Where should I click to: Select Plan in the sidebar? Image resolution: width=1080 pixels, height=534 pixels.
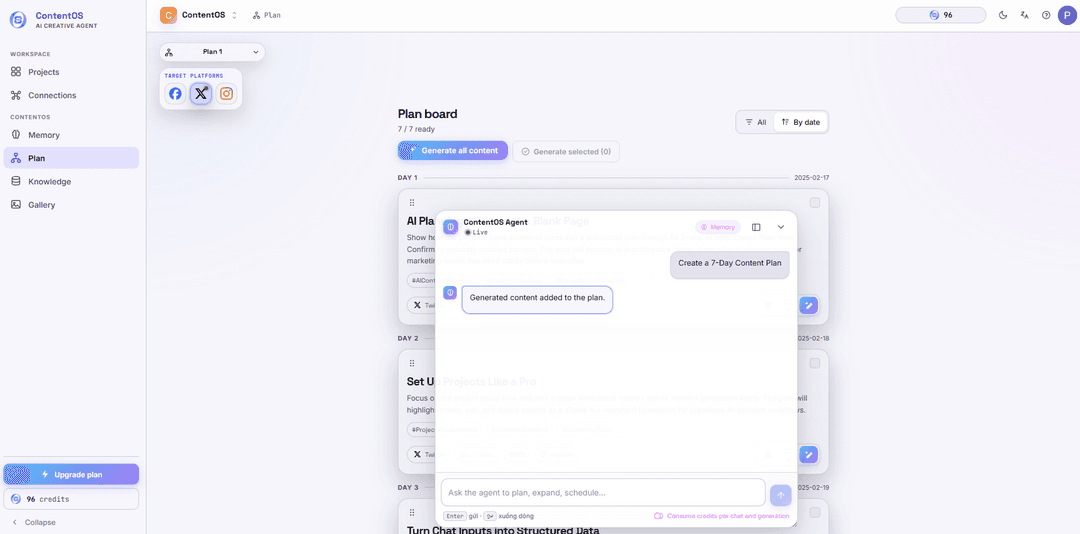tap(71, 158)
